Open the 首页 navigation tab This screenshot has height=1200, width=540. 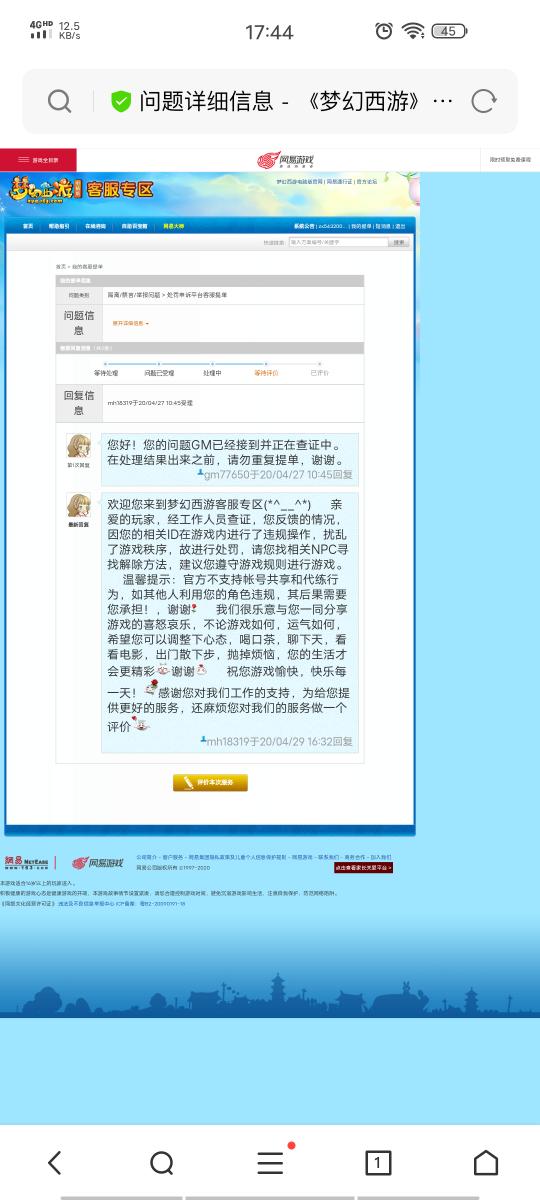[x=28, y=226]
